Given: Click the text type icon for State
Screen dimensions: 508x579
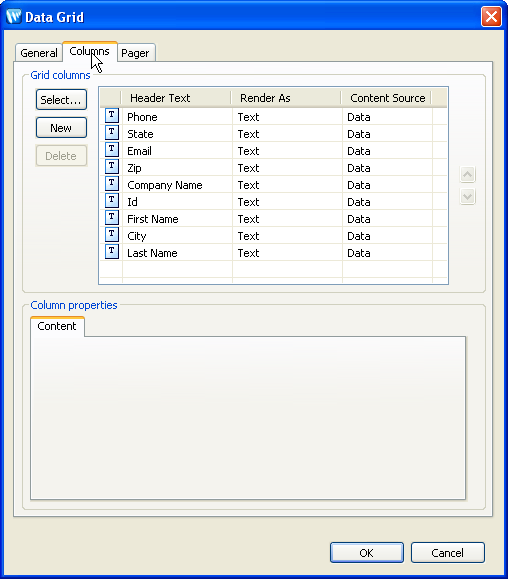Looking at the screenshot, I should 111,133.
